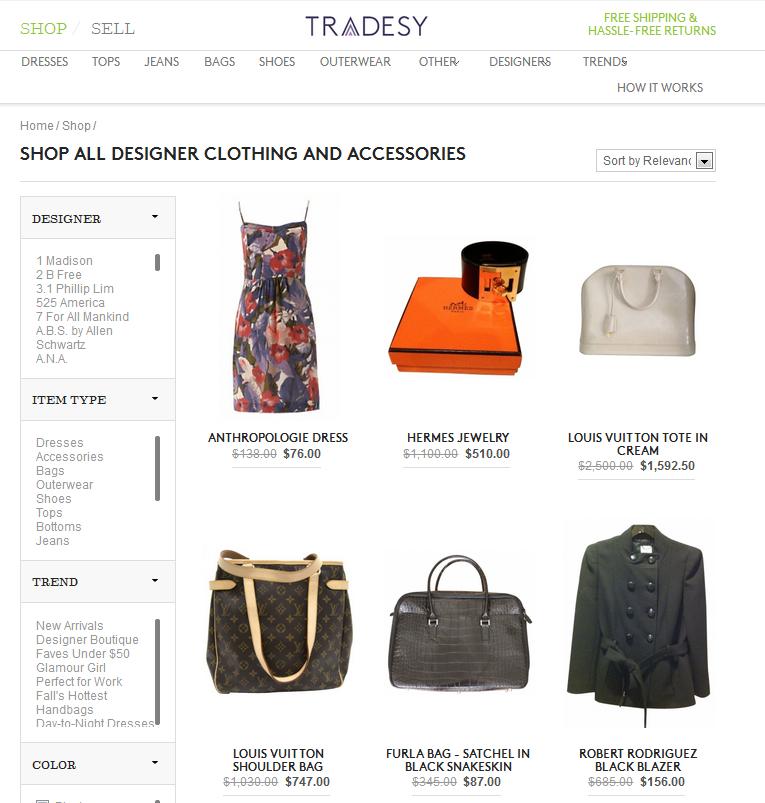The image size is (765, 803).
Task: Collapse the Designer filter section
Action: coord(98,218)
